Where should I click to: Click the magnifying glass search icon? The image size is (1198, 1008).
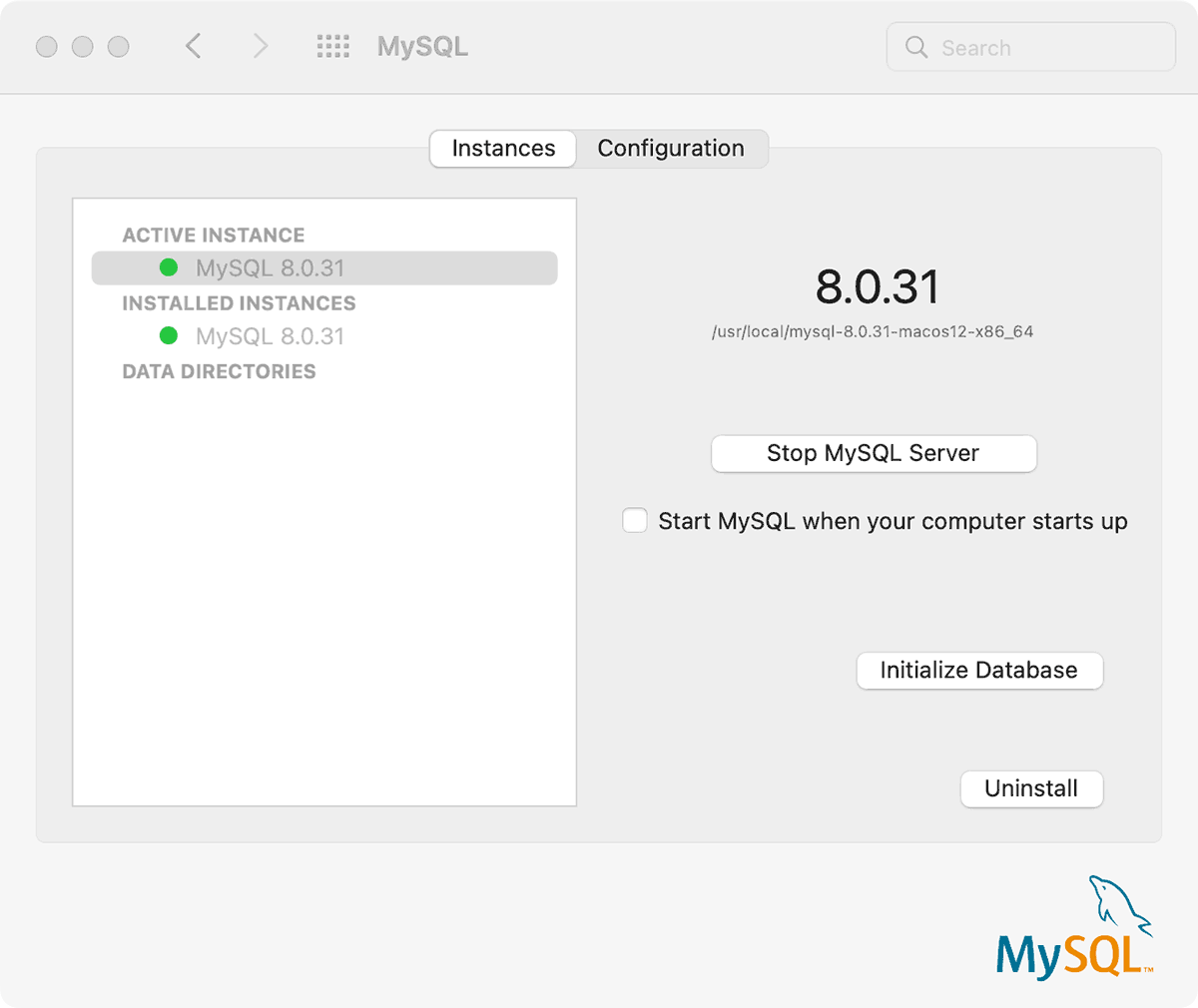tap(915, 47)
